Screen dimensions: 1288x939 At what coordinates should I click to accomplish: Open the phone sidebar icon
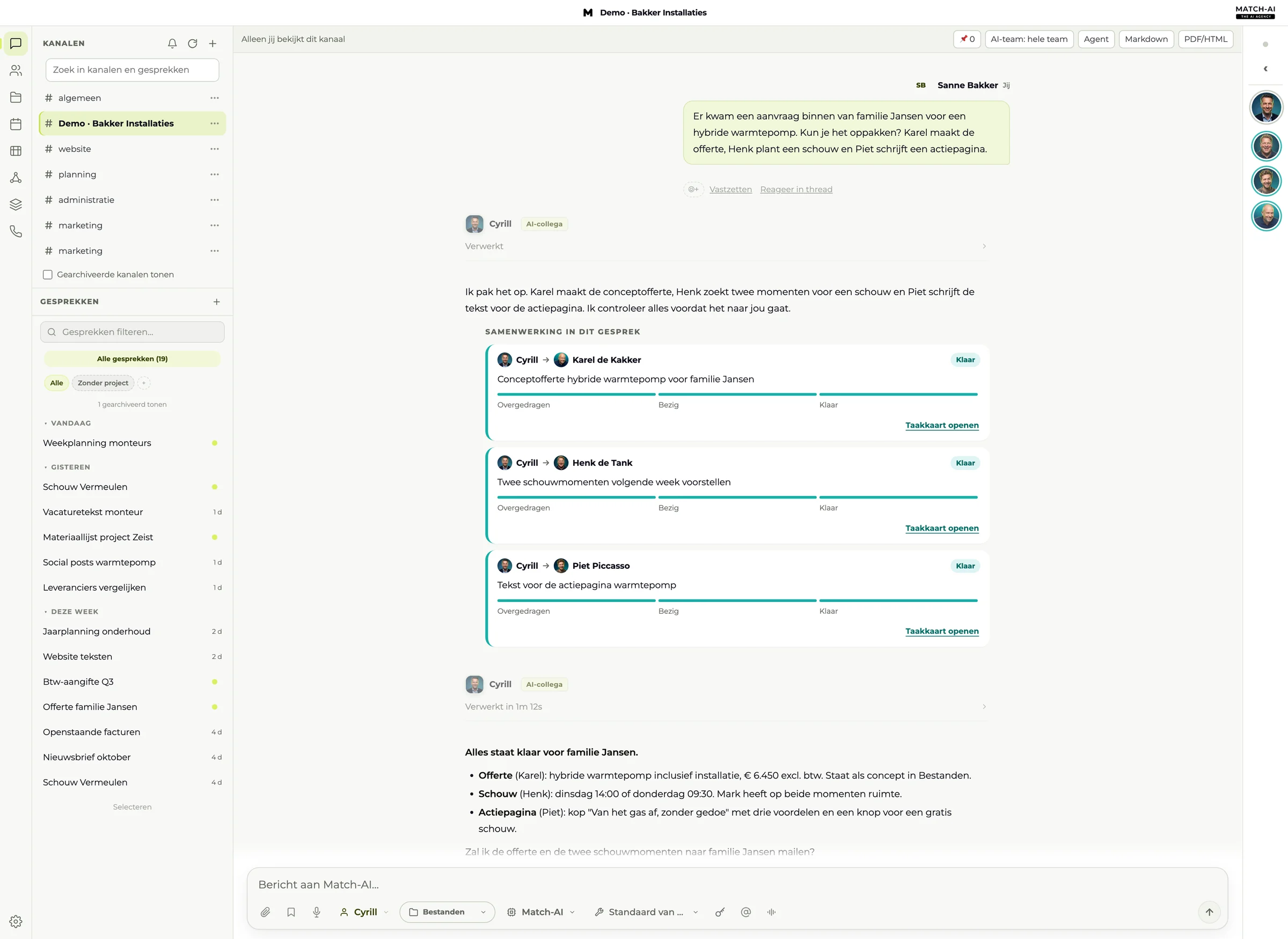tap(16, 231)
